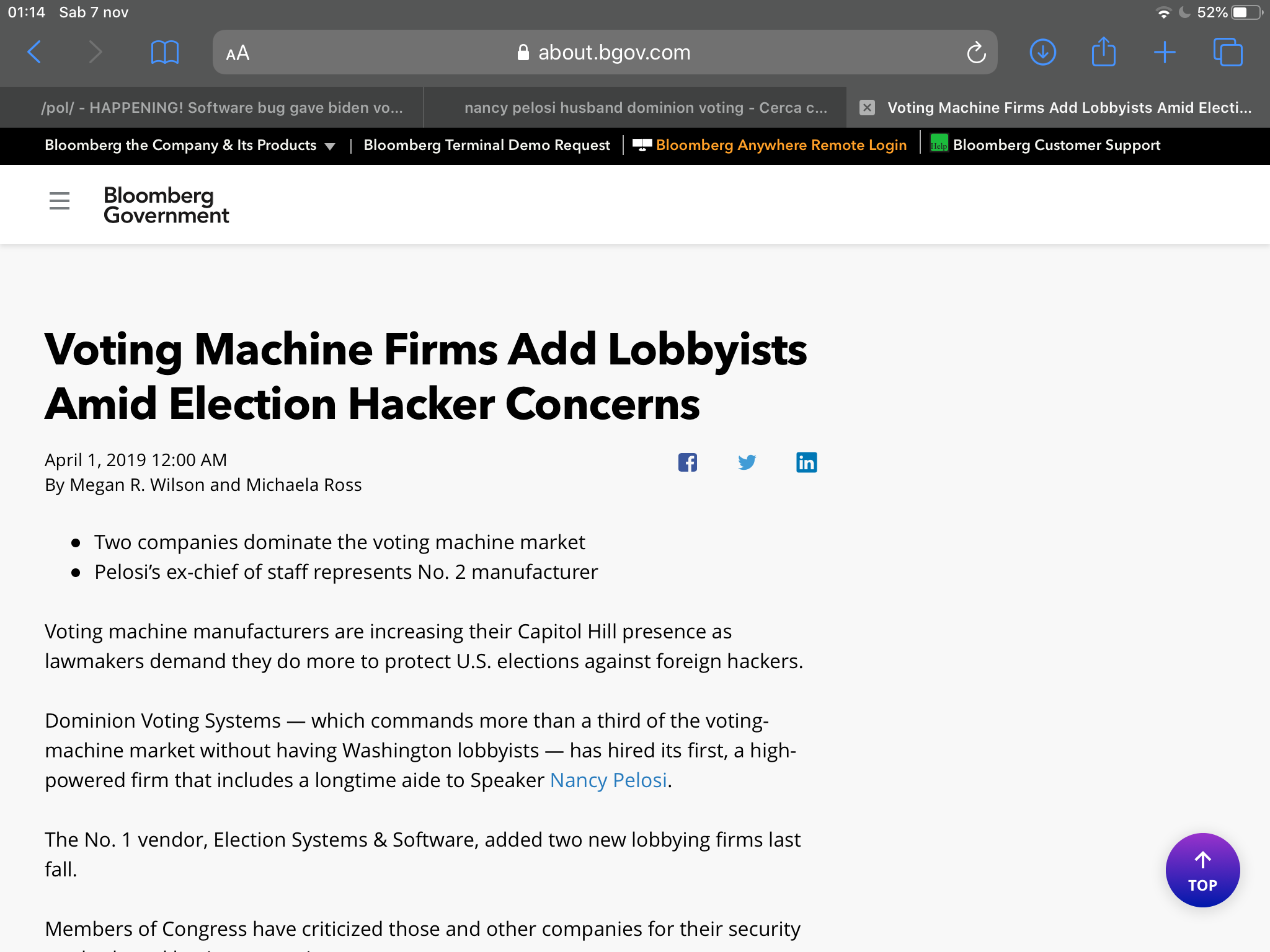The height and width of the screenshot is (952, 1270).
Task: Tap the Safari back arrow
Action: point(35,52)
